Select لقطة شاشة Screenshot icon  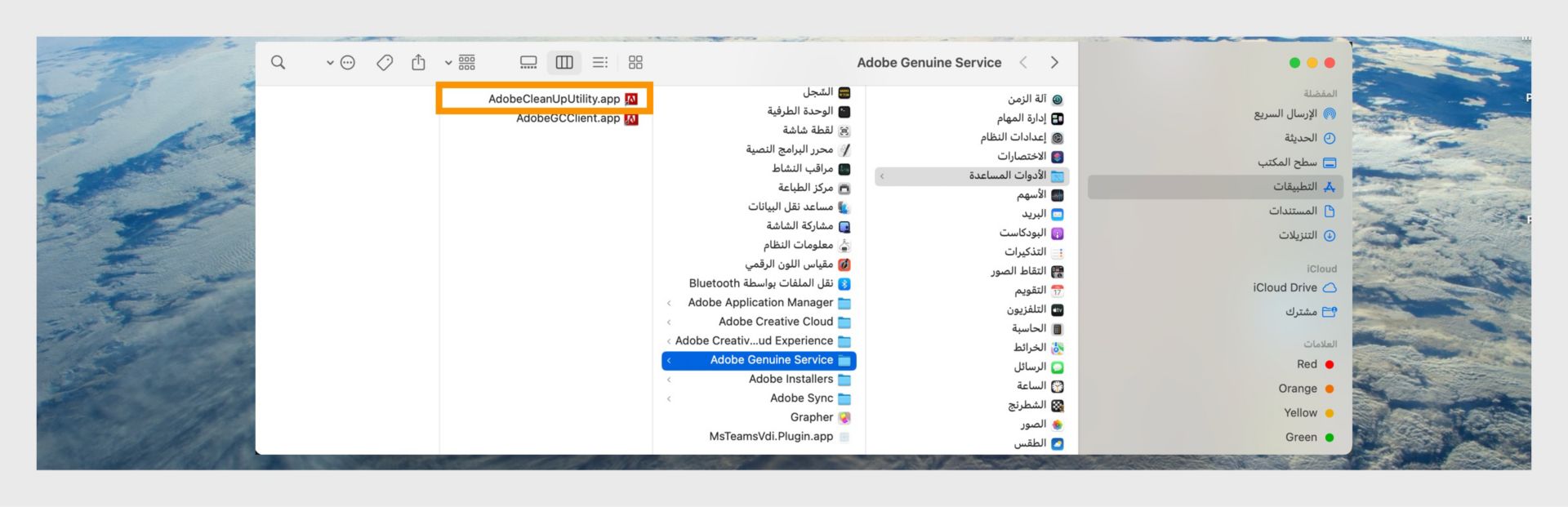point(844,131)
